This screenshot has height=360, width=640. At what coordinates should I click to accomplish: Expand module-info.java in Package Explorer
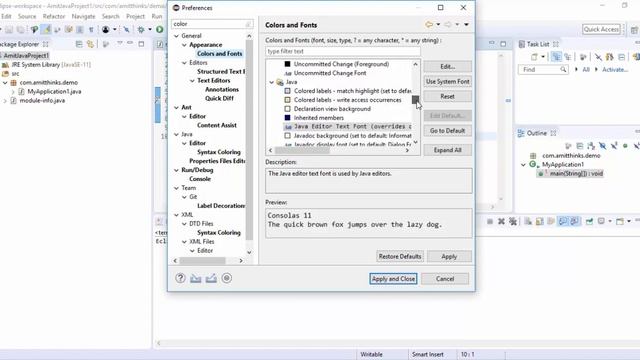5,100
